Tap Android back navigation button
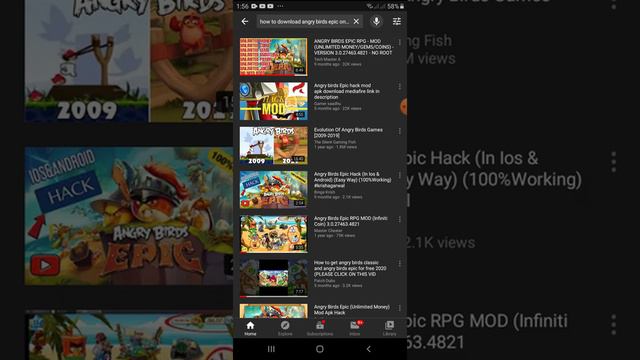640x360 pixels. tap(369, 349)
